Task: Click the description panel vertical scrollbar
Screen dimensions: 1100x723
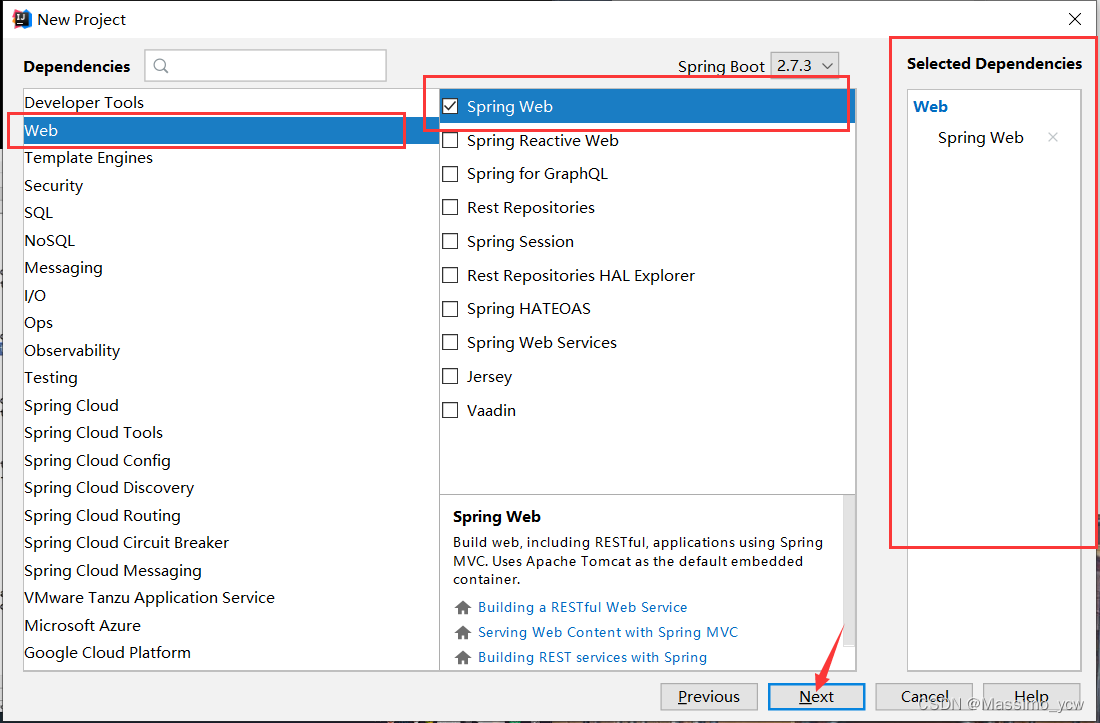Action: (x=849, y=571)
